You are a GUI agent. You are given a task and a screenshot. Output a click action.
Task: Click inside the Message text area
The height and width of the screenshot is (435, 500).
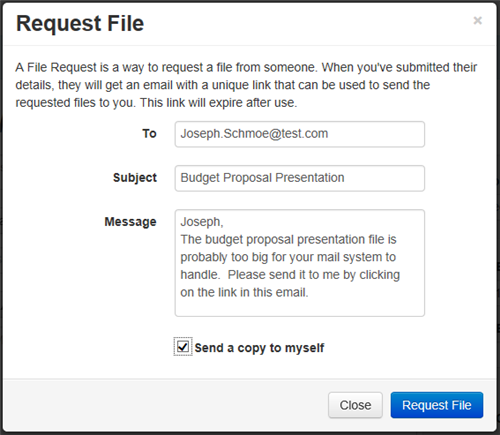(300, 263)
